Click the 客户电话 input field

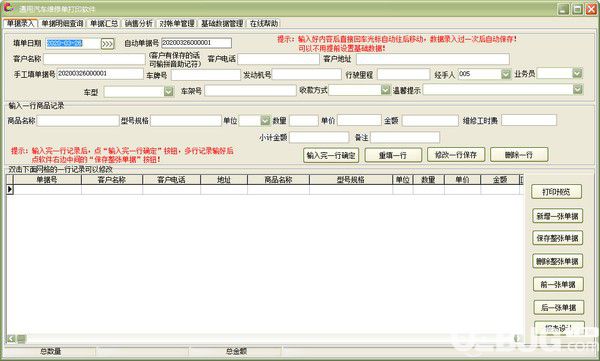tap(278, 59)
